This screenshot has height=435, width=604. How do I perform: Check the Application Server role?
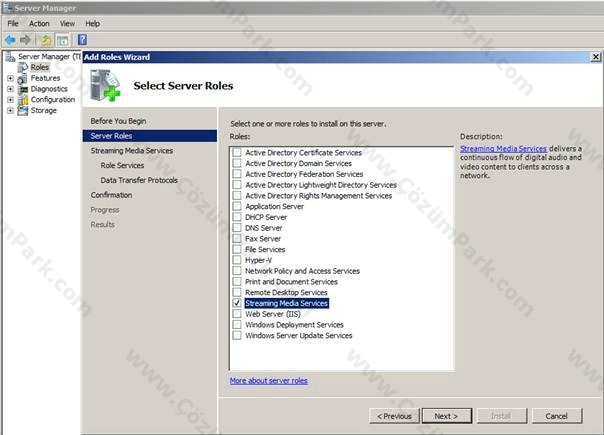[237, 207]
